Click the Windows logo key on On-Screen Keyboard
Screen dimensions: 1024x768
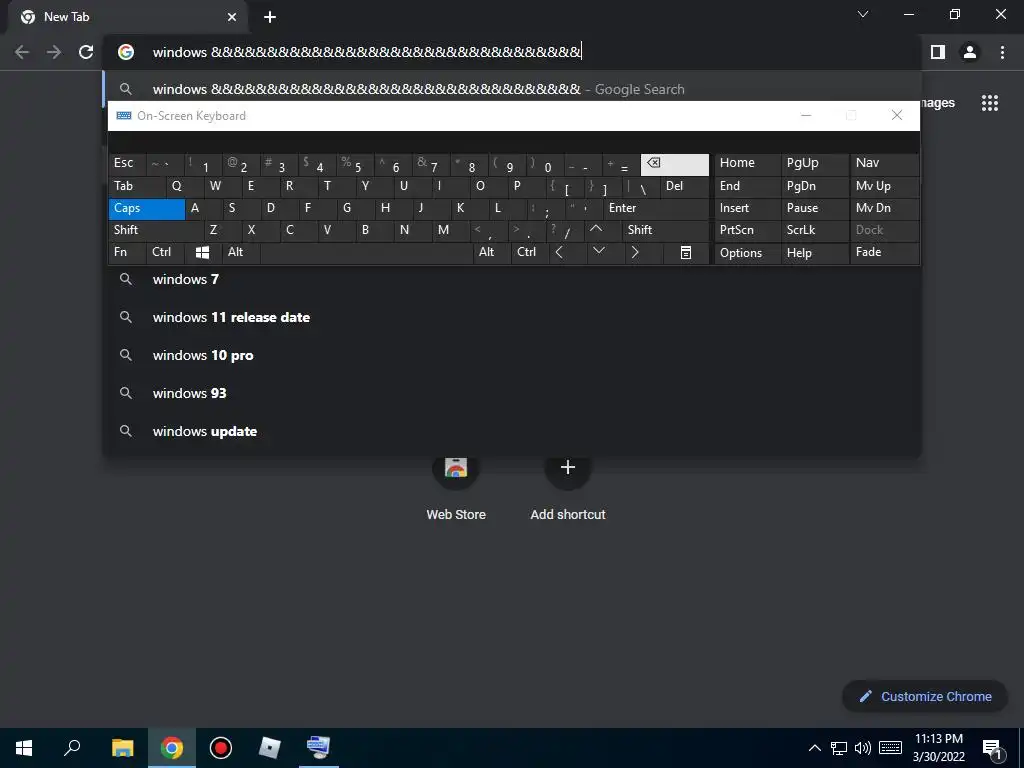[202, 253]
